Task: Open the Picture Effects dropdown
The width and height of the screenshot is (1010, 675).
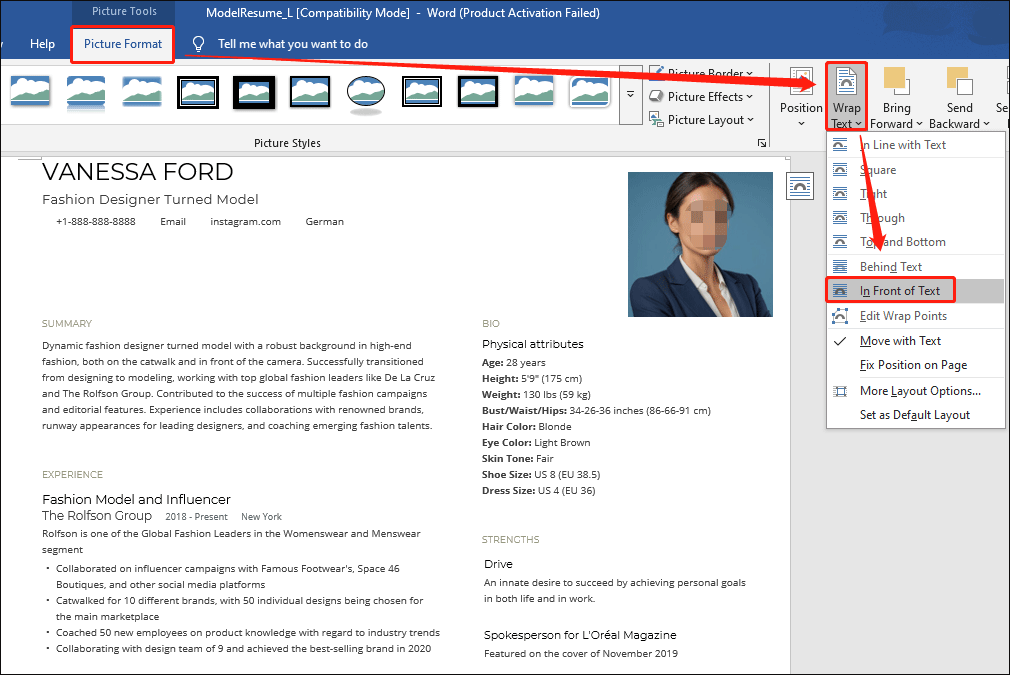Action: coord(701,96)
